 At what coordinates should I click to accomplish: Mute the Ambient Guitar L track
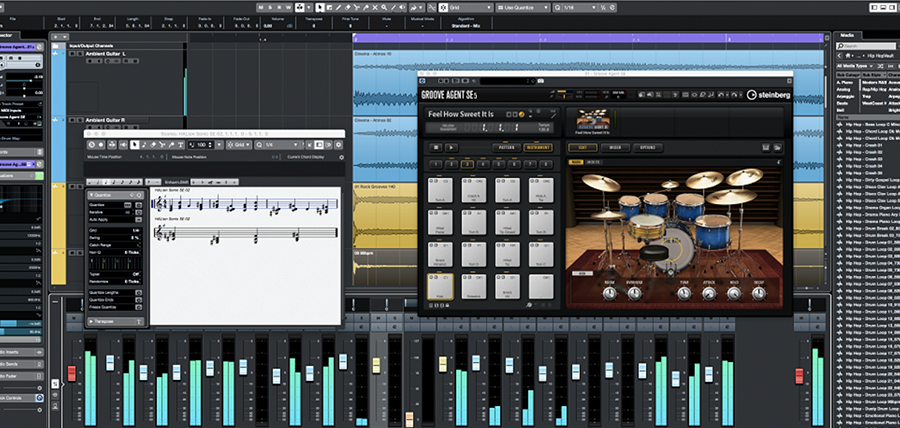[72, 54]
